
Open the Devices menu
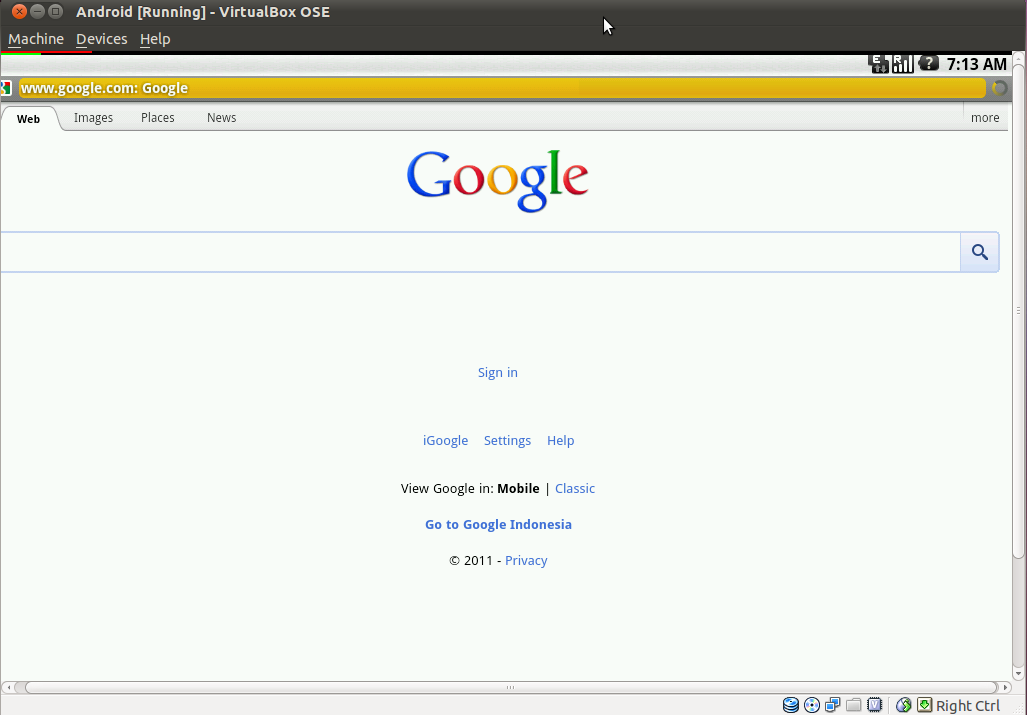tap(102, 39)
